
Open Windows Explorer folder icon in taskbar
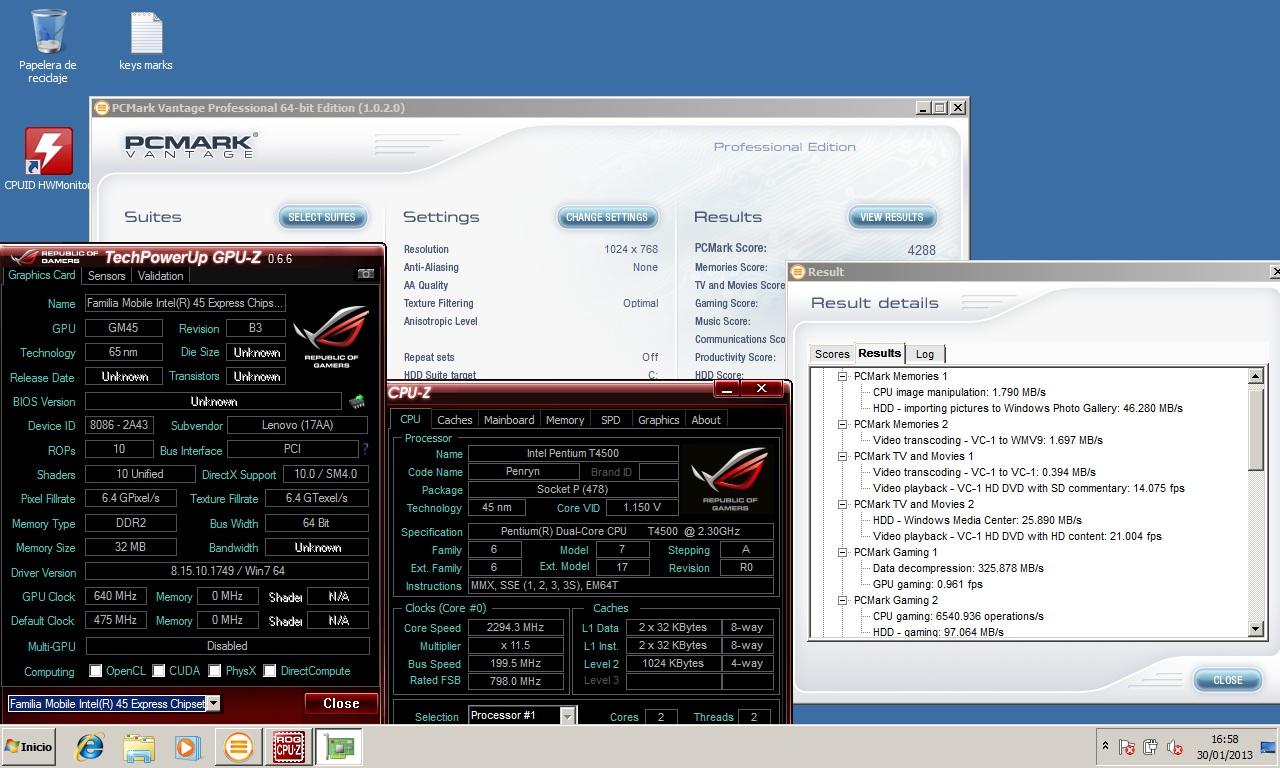[139, 747]
